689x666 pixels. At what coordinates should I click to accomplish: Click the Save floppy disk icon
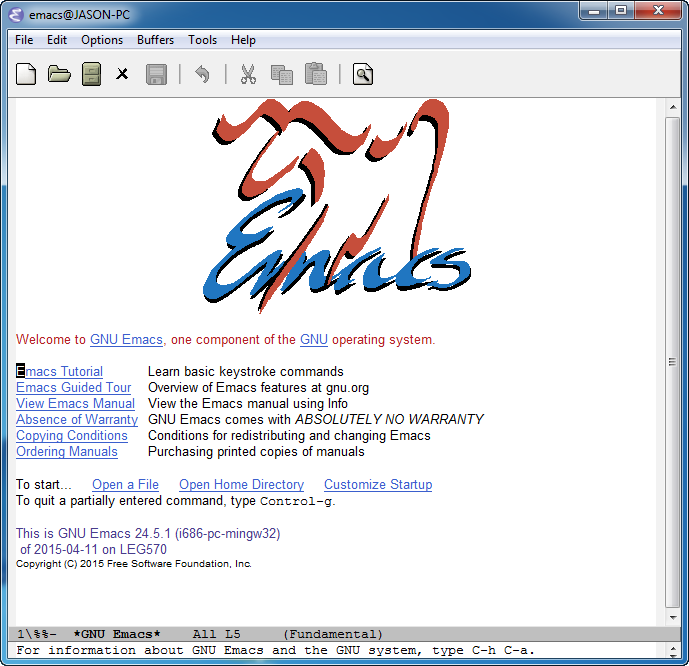tap(156, 74)
